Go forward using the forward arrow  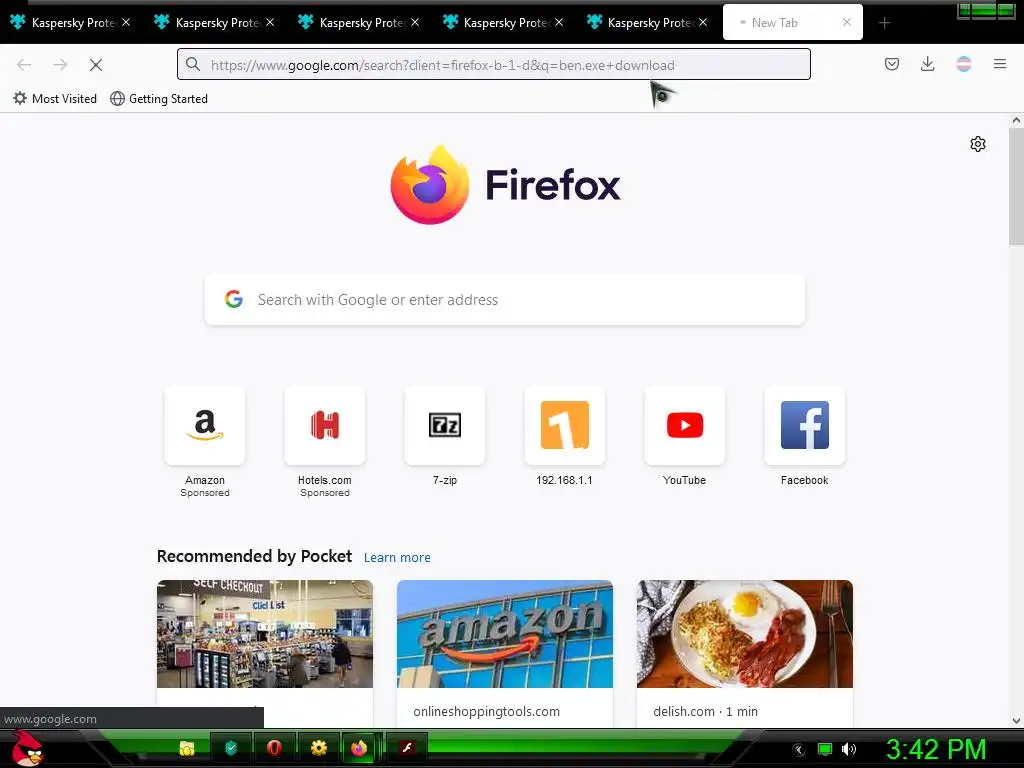[60, 65]
